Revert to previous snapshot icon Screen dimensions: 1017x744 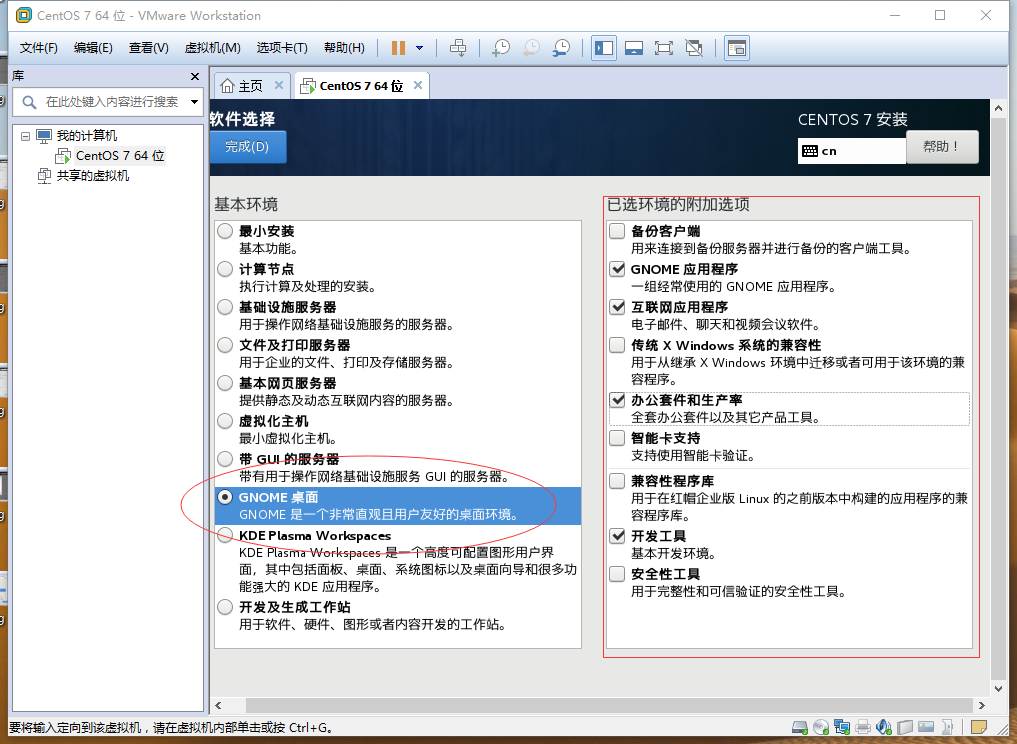click(x=531, y=48)
